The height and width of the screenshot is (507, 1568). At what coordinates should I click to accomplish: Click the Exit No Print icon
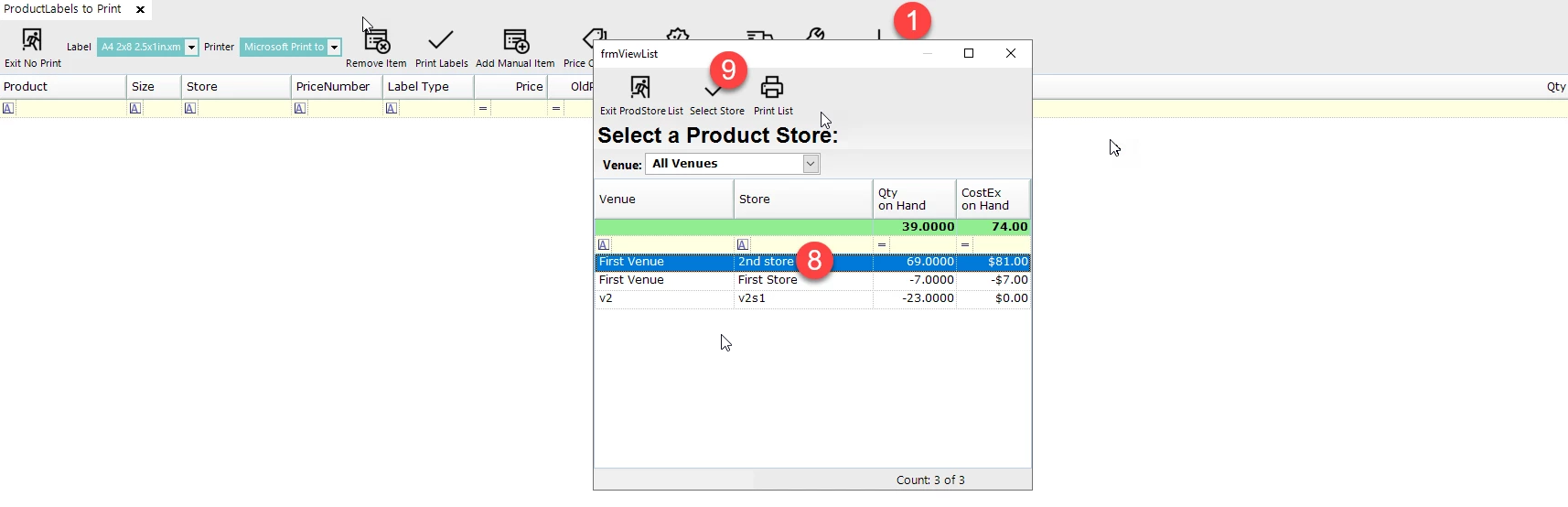coord(32,40)
